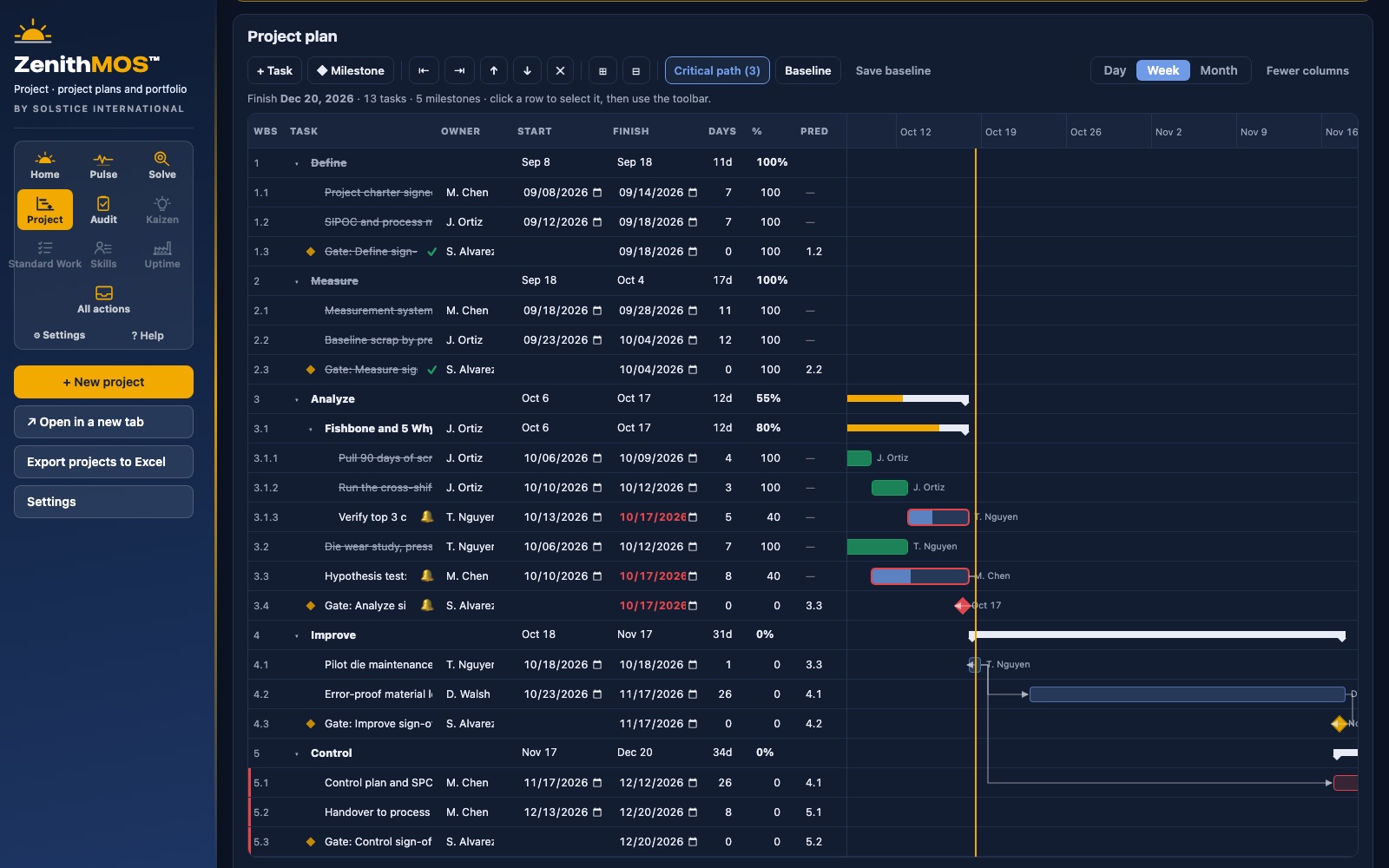1389x868 pixels.
Task: Select the Project sidebar module
Action: point(45,210)
